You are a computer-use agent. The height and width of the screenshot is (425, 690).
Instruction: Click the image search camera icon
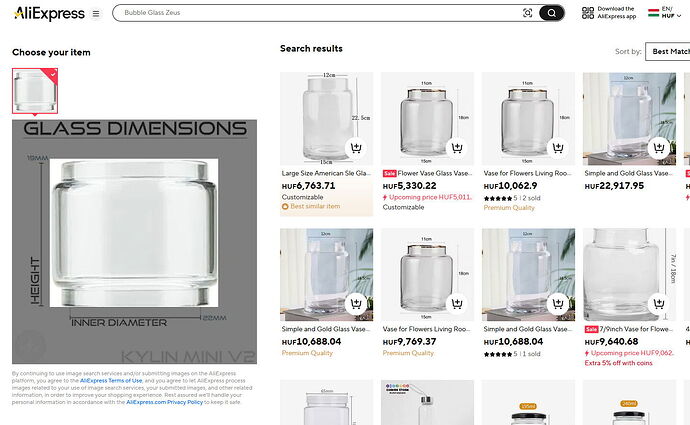pos(528,13)
